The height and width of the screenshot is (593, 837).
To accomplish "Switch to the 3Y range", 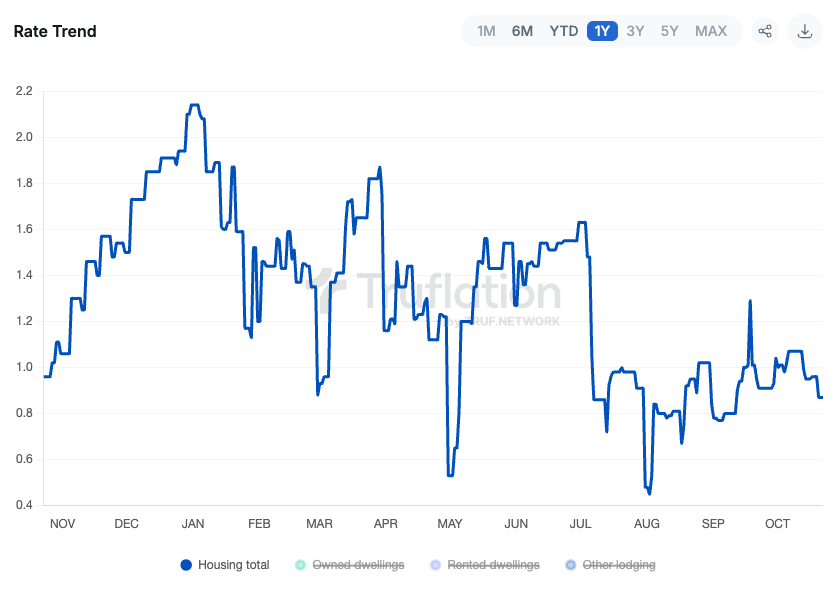I will (635, 31).
